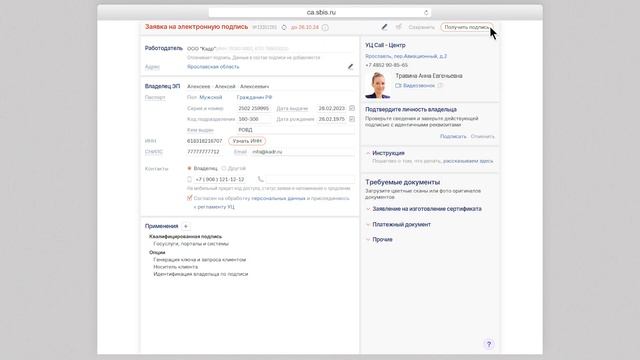
Task: Click Получить подпись button
Action: pos(467,27)
